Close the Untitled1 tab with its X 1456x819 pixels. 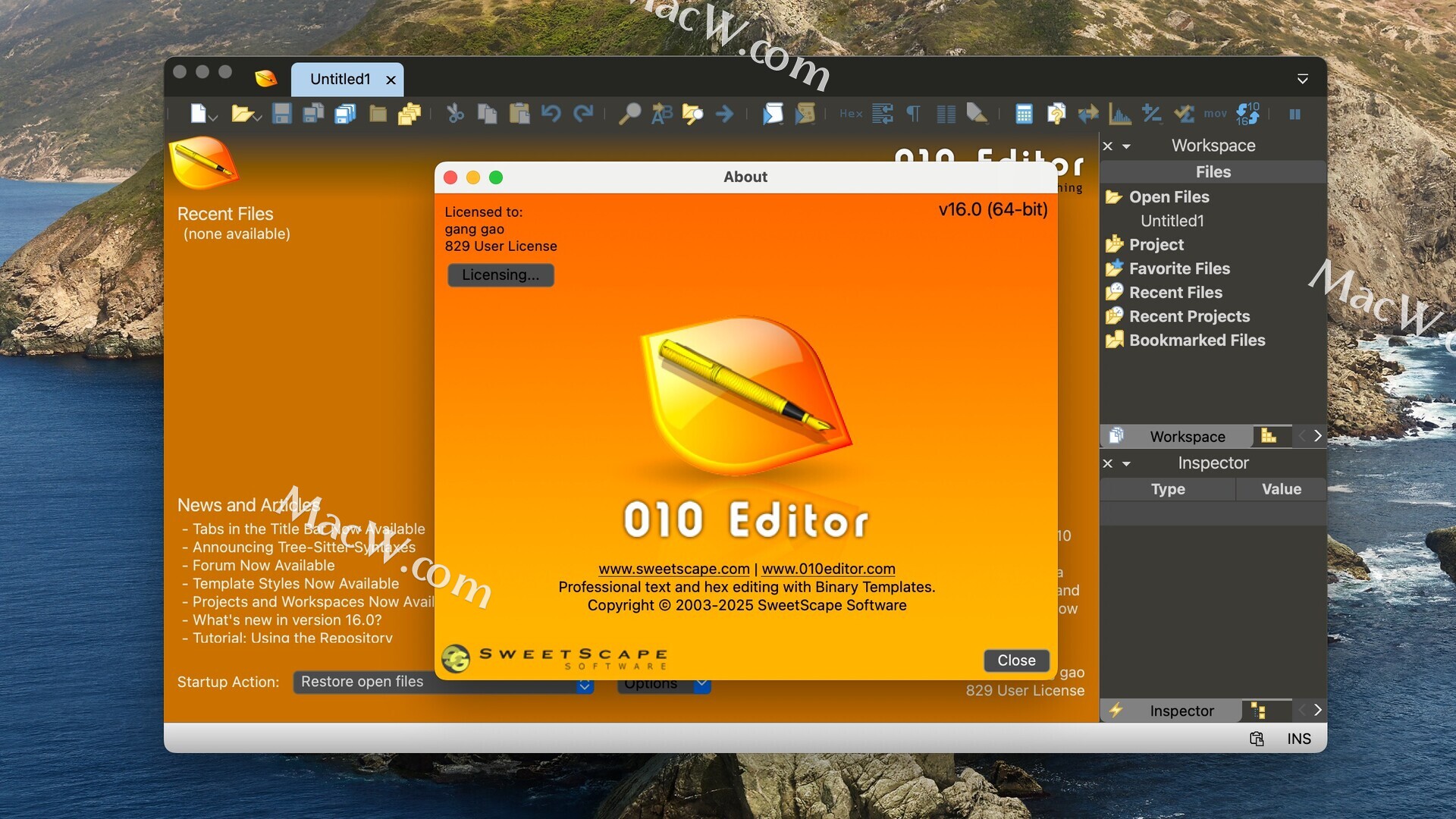pyautogui.click(x=391, y=80)
